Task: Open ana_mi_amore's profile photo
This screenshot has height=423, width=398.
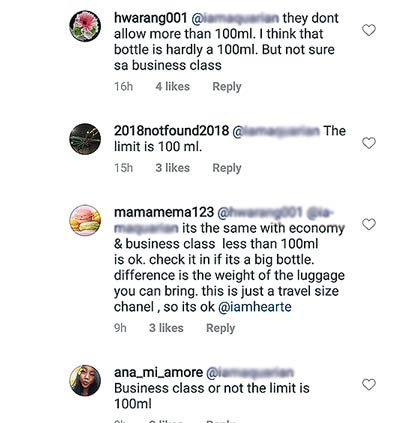Action: [85, 380]
